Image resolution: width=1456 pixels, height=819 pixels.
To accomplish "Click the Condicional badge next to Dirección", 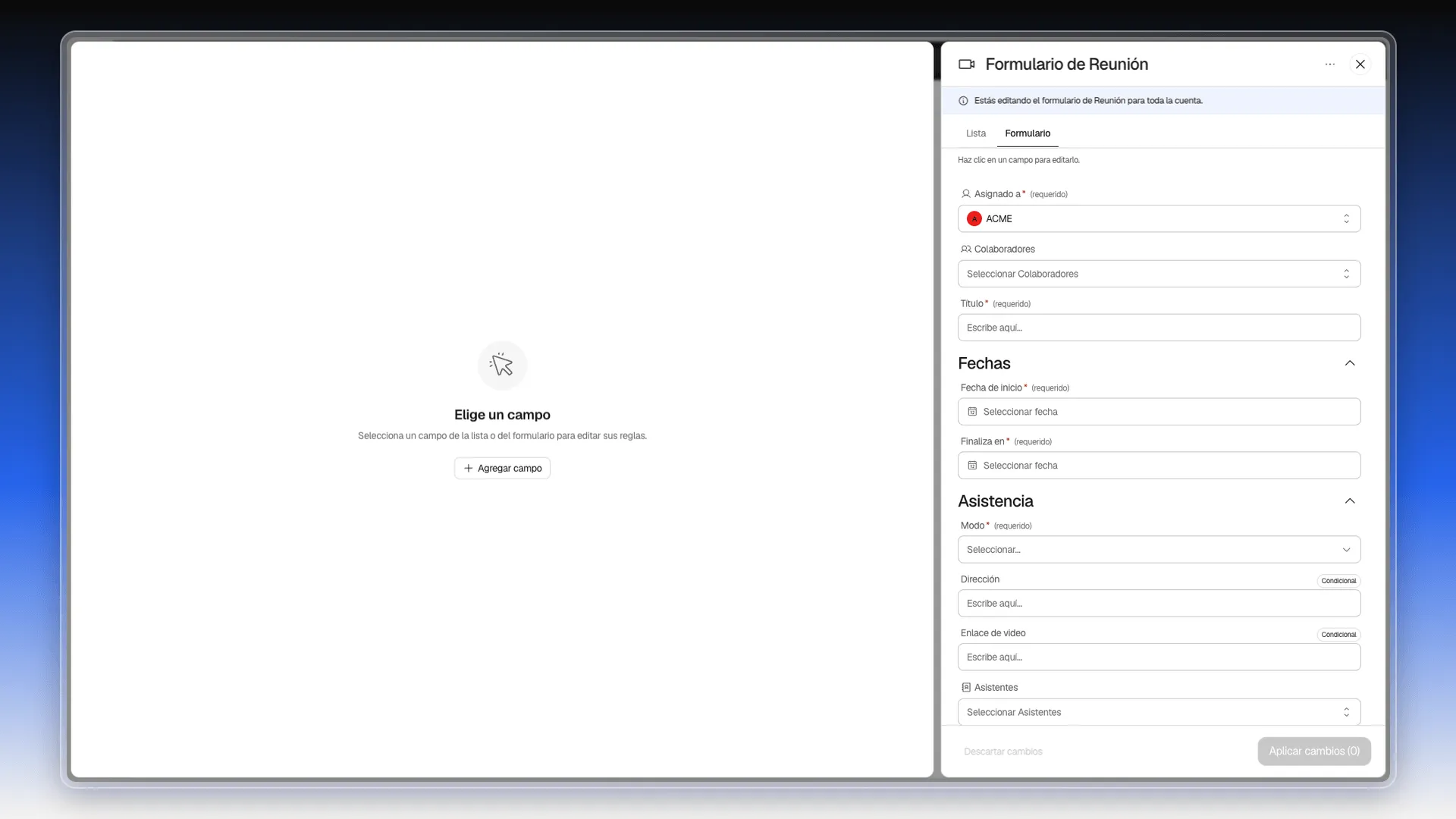I will coord(1338,581).
